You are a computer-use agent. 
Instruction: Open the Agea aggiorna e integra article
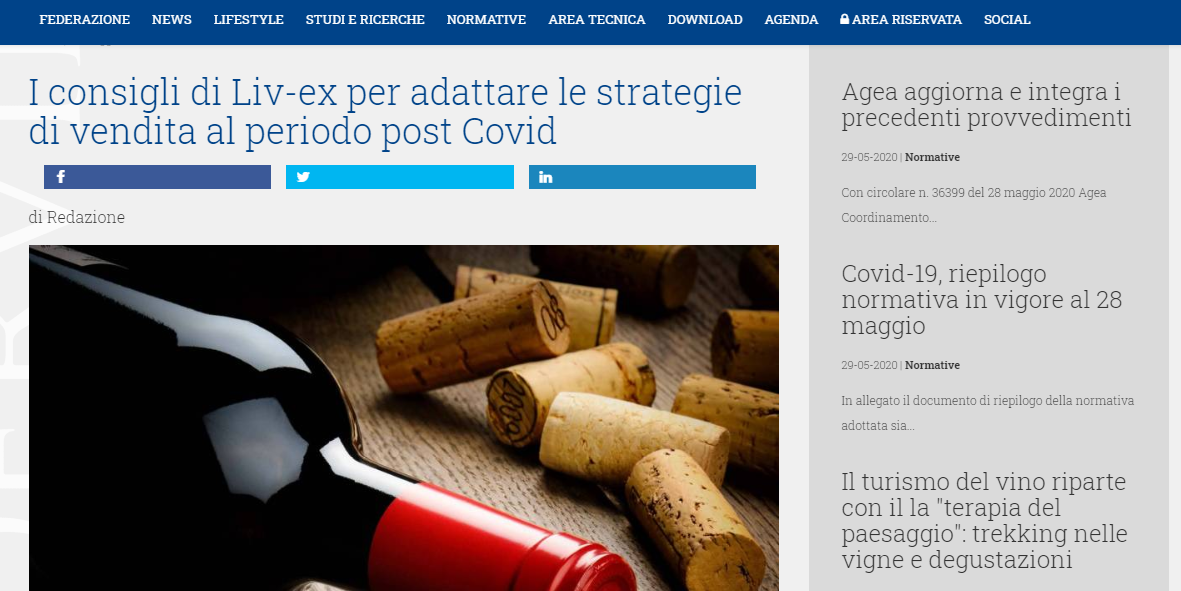[987, 105]
